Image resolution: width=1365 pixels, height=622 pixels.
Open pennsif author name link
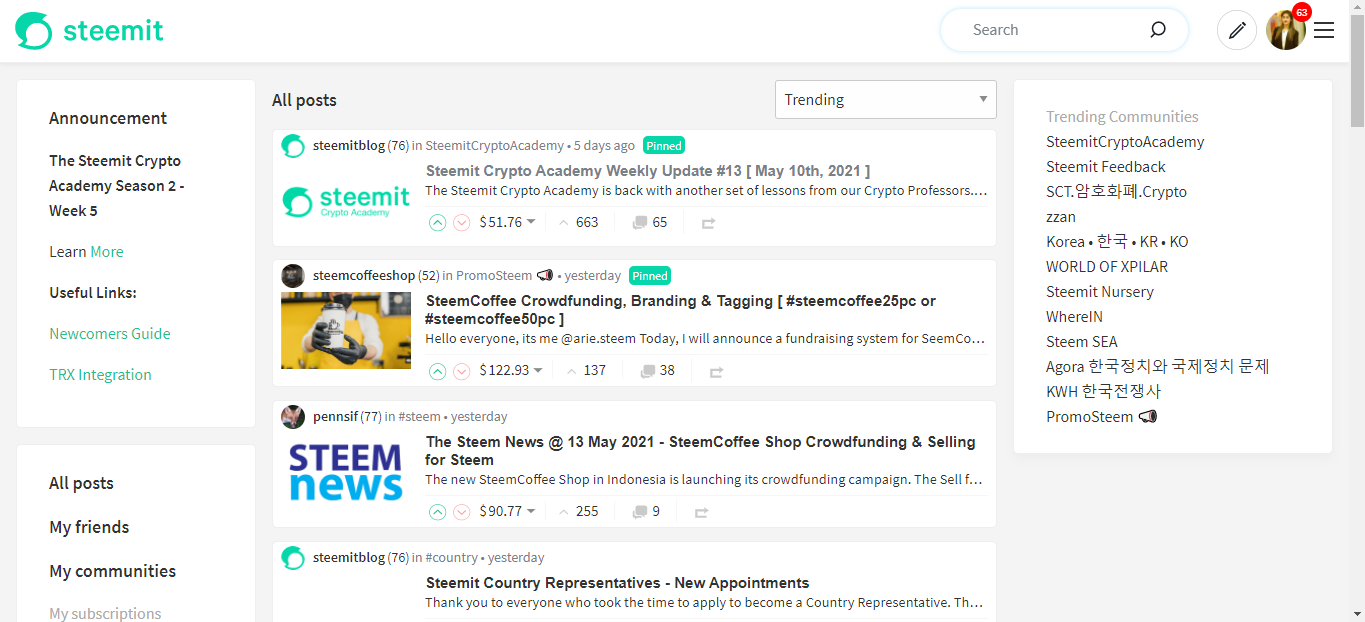[335, 417]
